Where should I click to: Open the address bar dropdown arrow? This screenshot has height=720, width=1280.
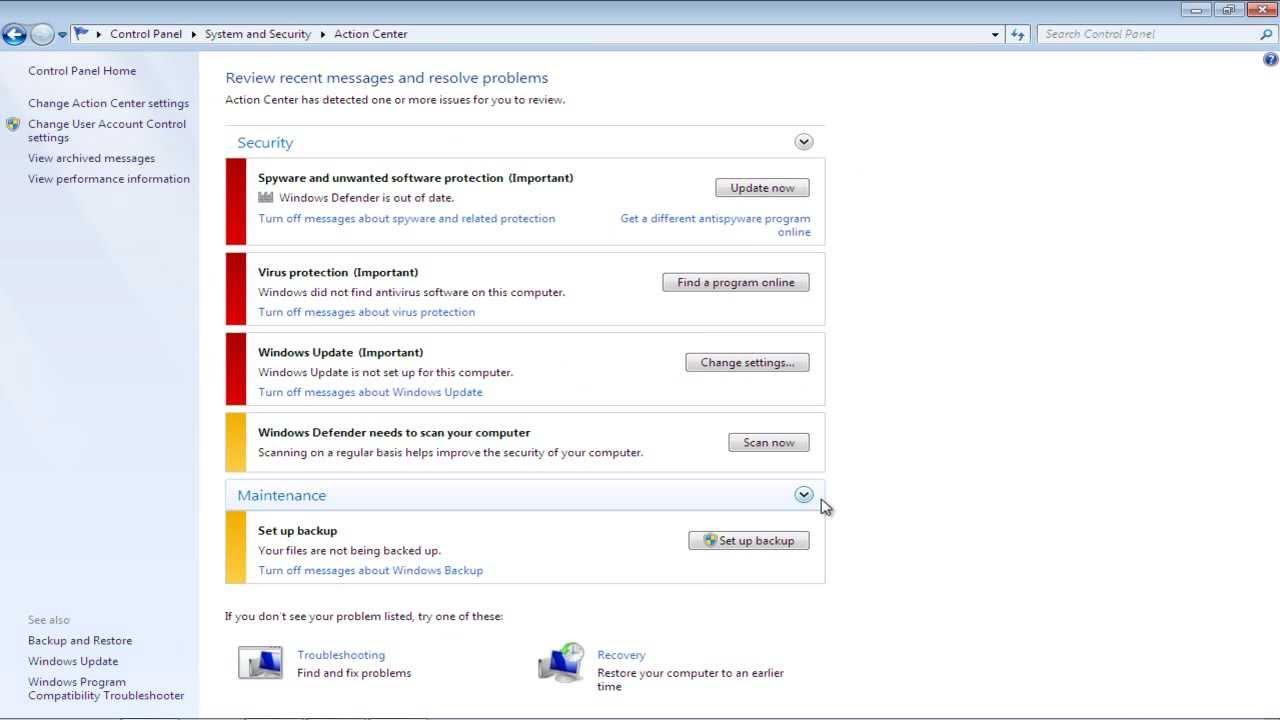click(994, 33)
